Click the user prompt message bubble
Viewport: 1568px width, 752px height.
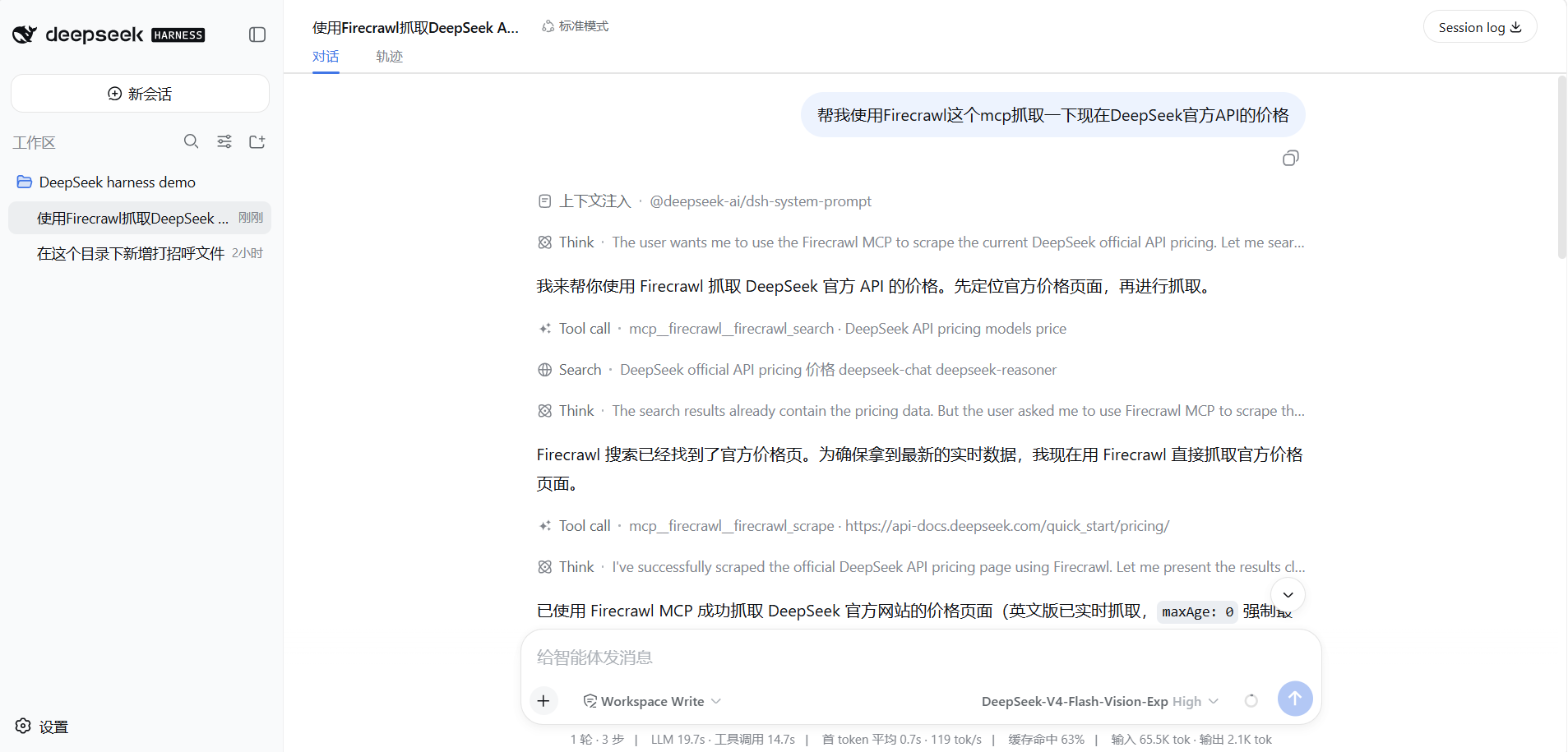tap(1052, 115)
